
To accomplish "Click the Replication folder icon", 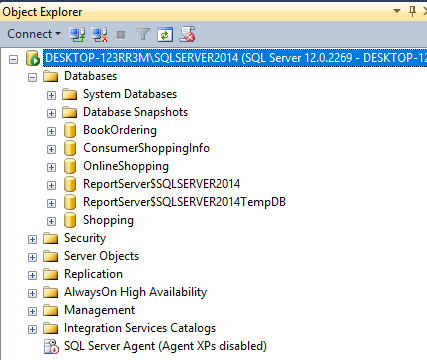I will point(51,274).
